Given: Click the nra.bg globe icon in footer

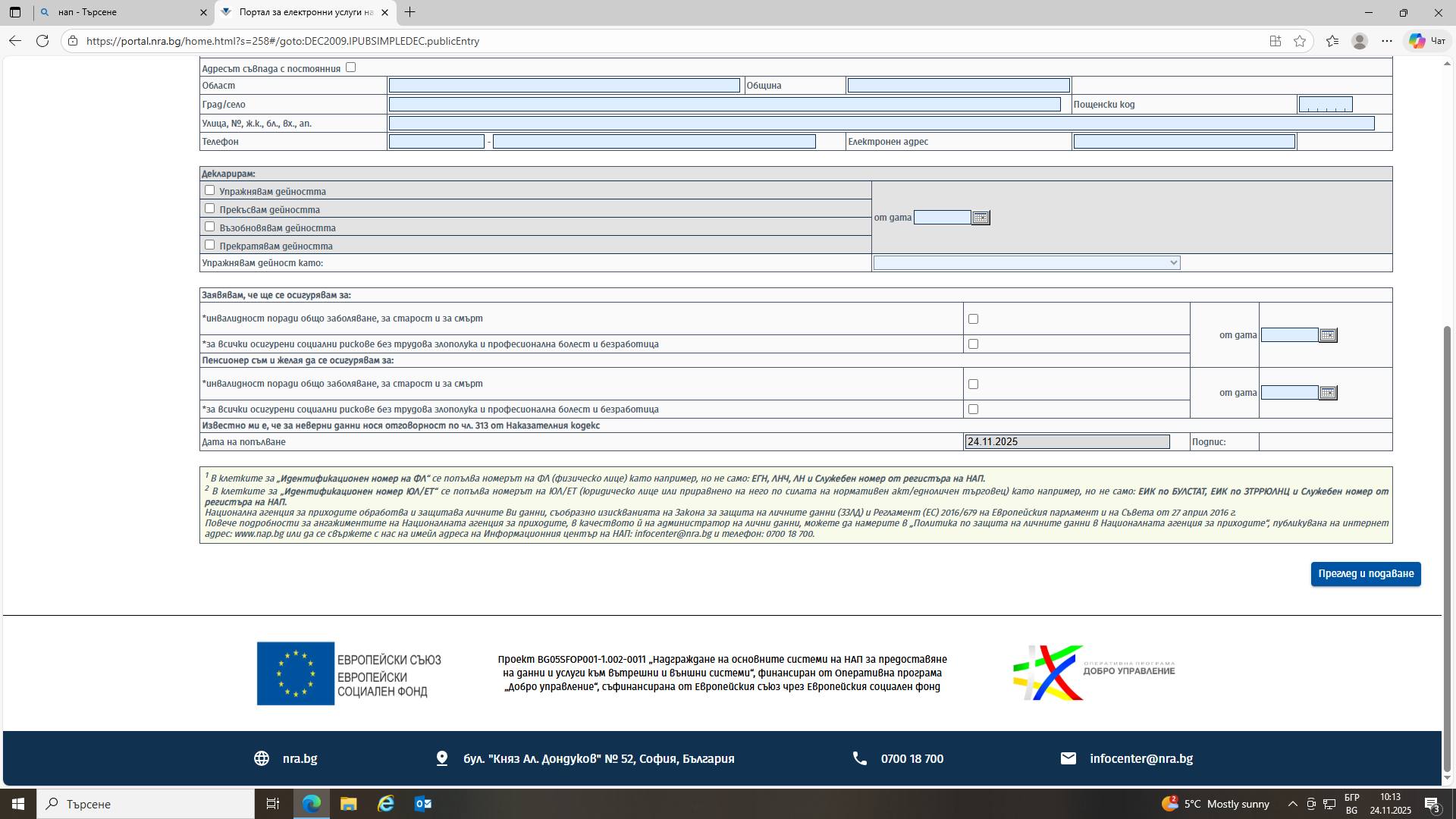Looking at the screenshot, I should (262, 758).
